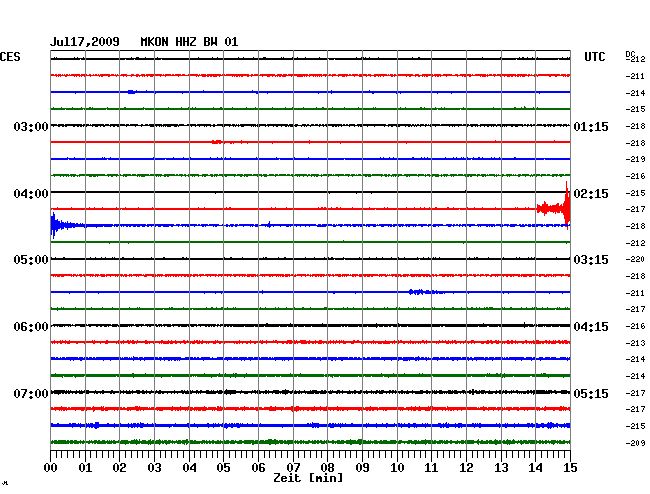The height and width of the screenshot is (494, 650).
Task: Click the '14' minute axis label
Action: click(536, 467)
